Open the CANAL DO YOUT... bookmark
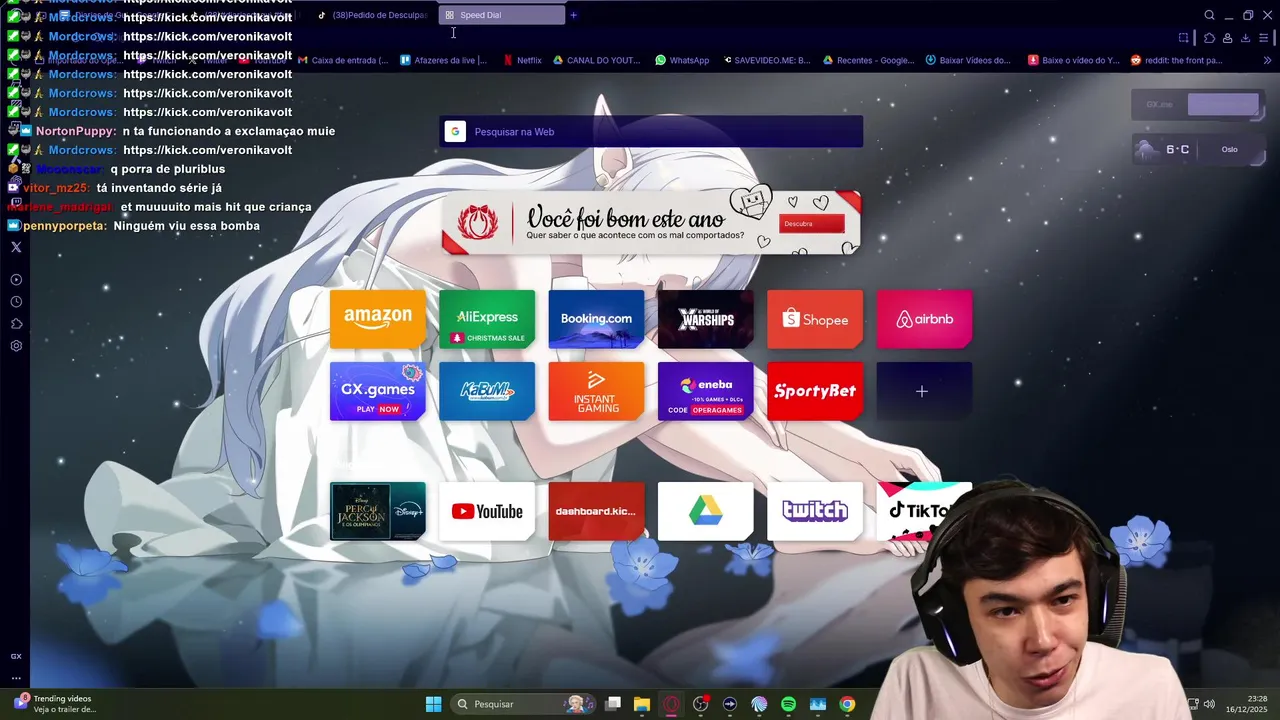 pos(597,60)
